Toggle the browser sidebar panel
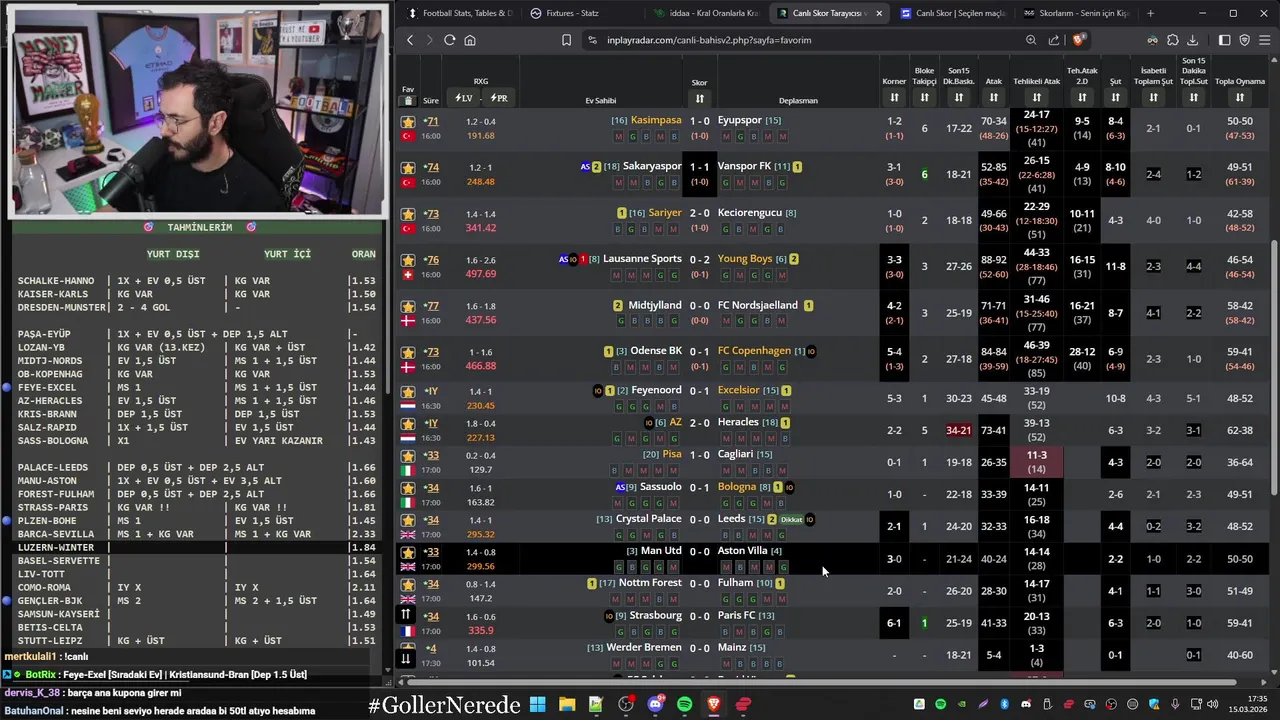Viewport: 1280px width, 720px height. [1225, 40]
